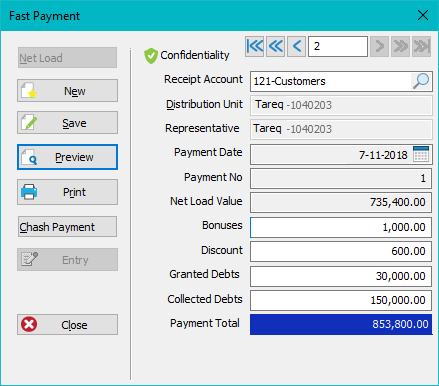Click the Bonuses label

[x=222, y=225]
